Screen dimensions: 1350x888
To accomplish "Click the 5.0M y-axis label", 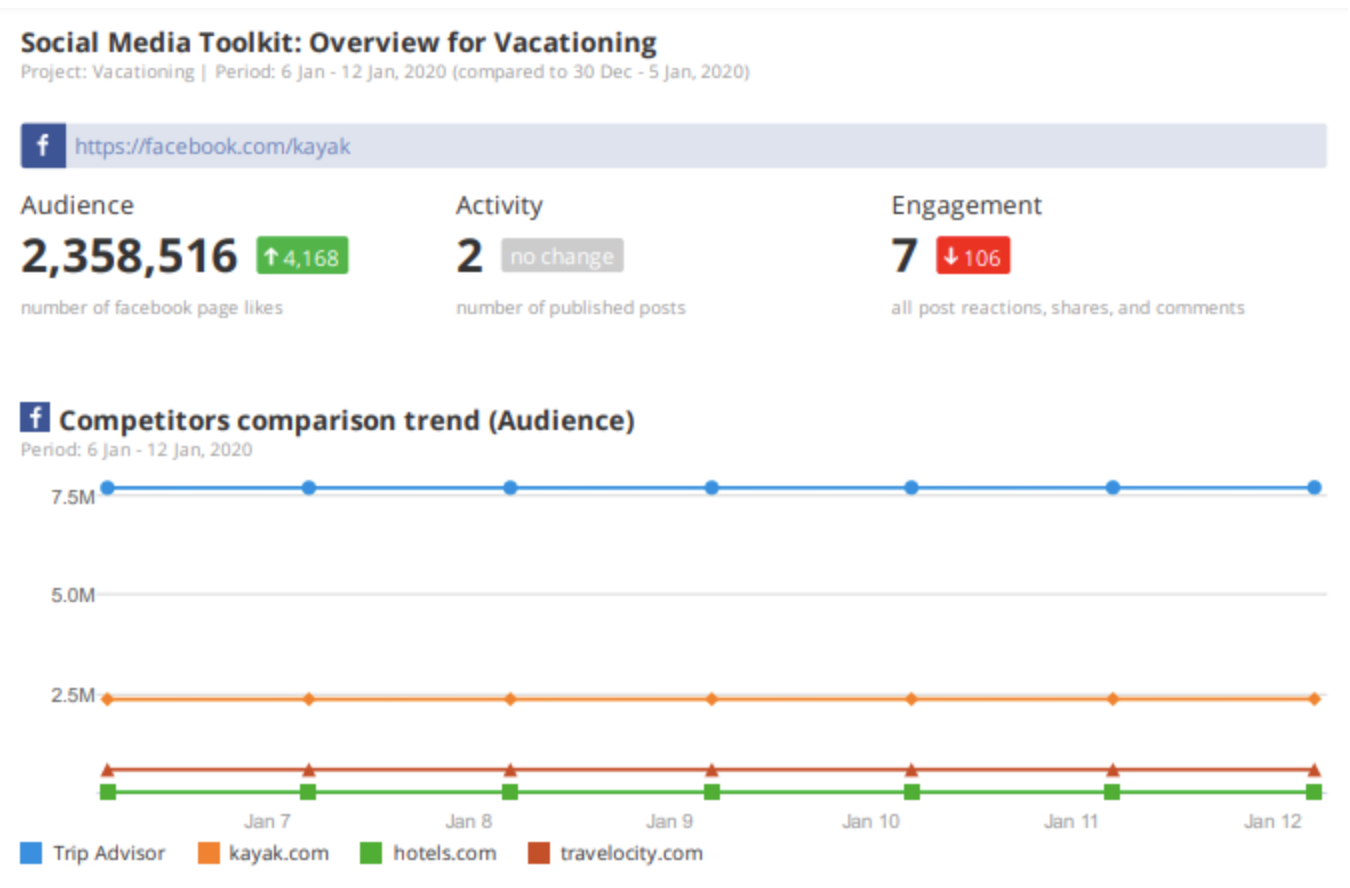I will (x=73, y=596).
